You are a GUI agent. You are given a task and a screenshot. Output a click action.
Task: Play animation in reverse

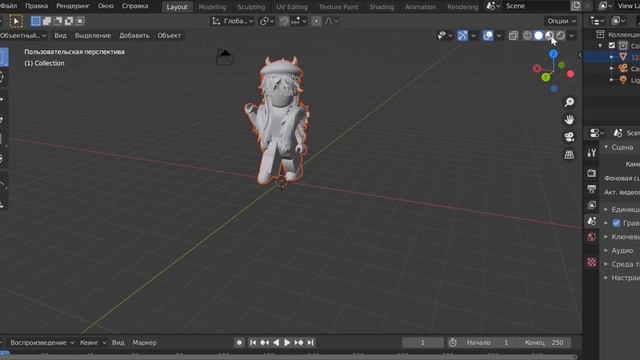(276, 342)
